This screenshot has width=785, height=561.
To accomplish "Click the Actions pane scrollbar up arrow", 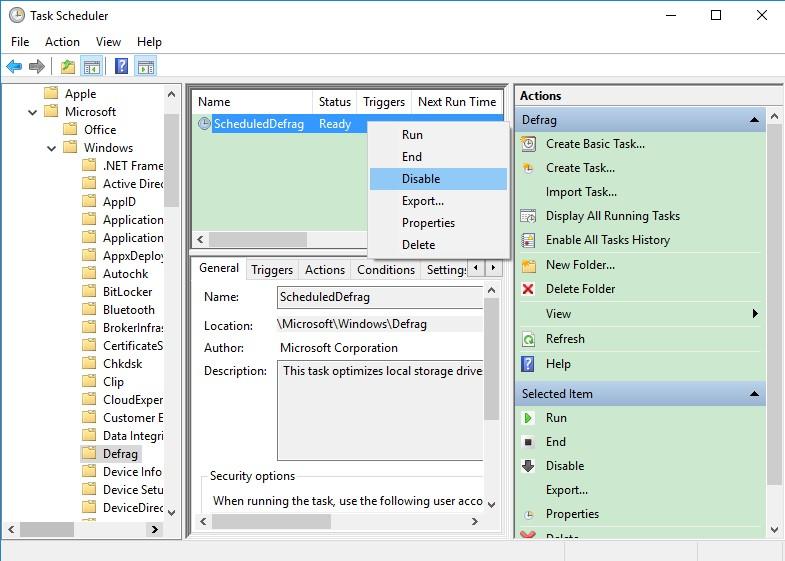I will click(774, 117).
